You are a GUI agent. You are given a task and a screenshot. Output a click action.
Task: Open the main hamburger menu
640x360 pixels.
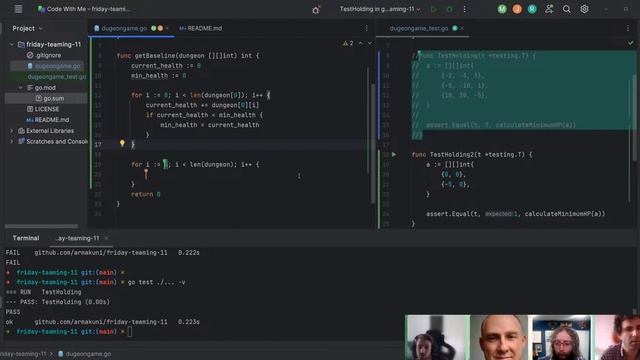coord(18,9)
